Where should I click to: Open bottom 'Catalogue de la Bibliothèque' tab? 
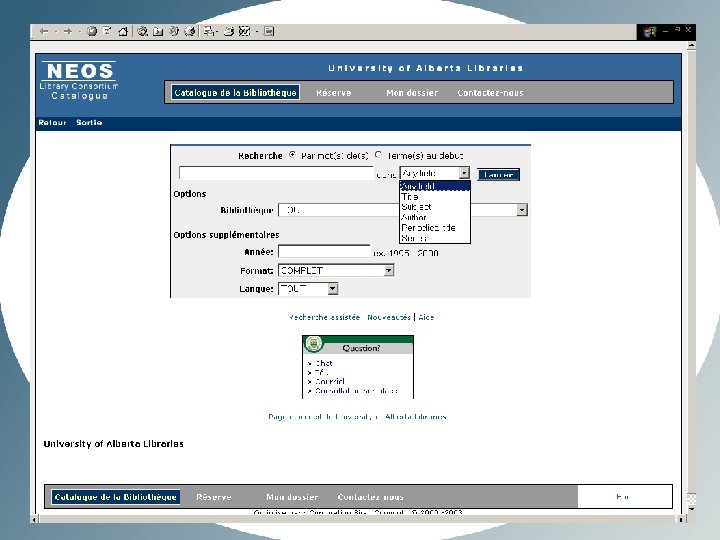pyautogui.click(x=115, y=497)
